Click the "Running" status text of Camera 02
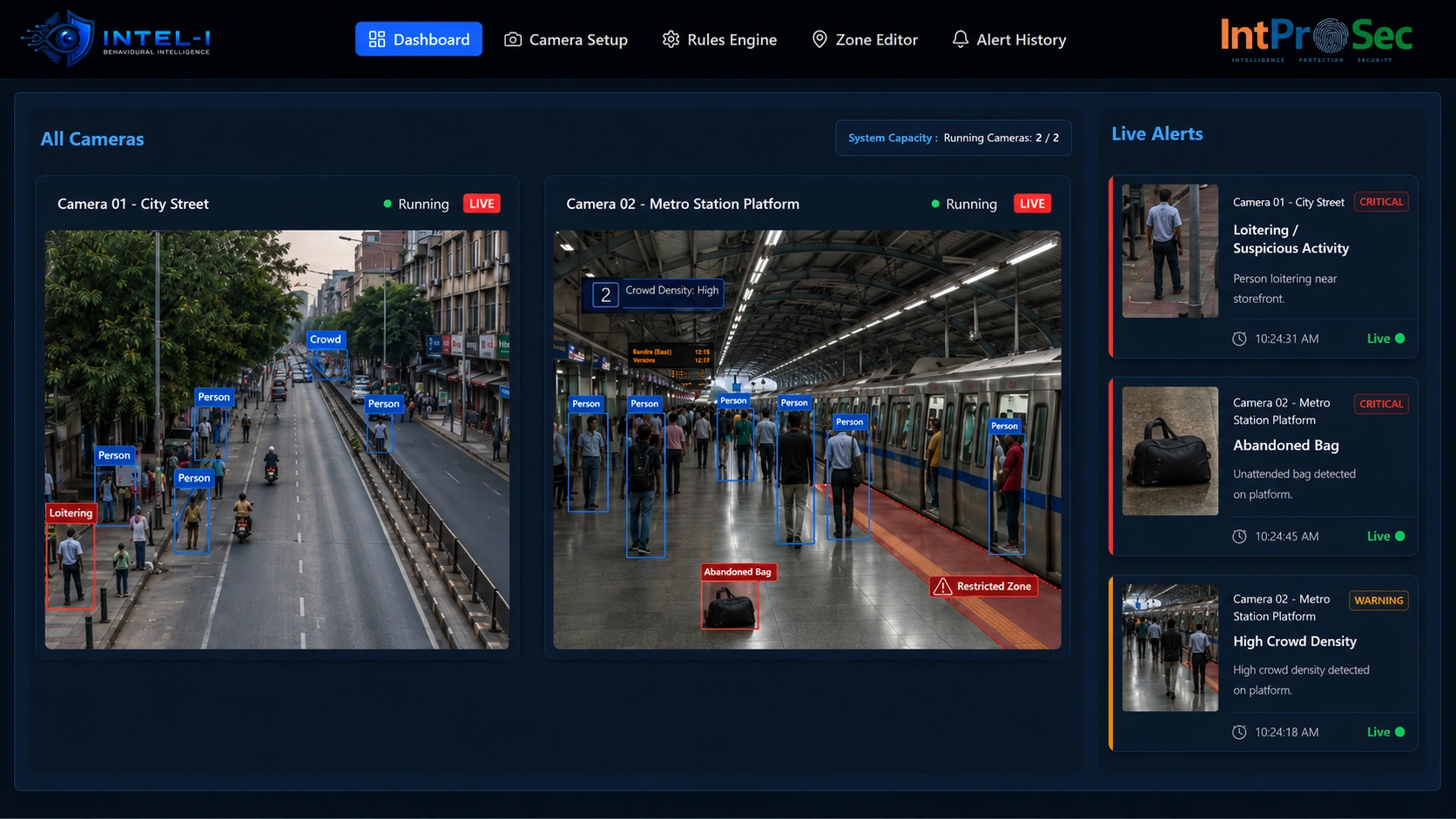The height and width of the screenshot is (819, 1456). (971, 204)
